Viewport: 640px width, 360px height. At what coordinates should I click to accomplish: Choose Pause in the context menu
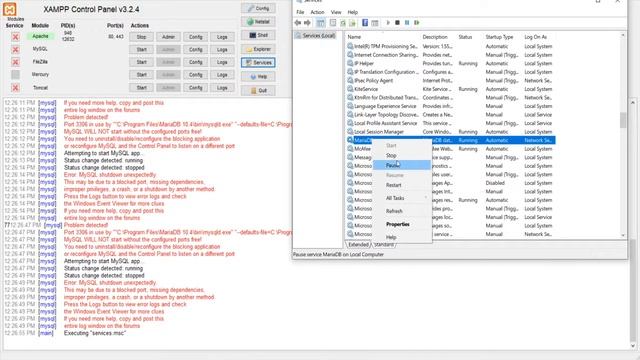tap(402, 165)
